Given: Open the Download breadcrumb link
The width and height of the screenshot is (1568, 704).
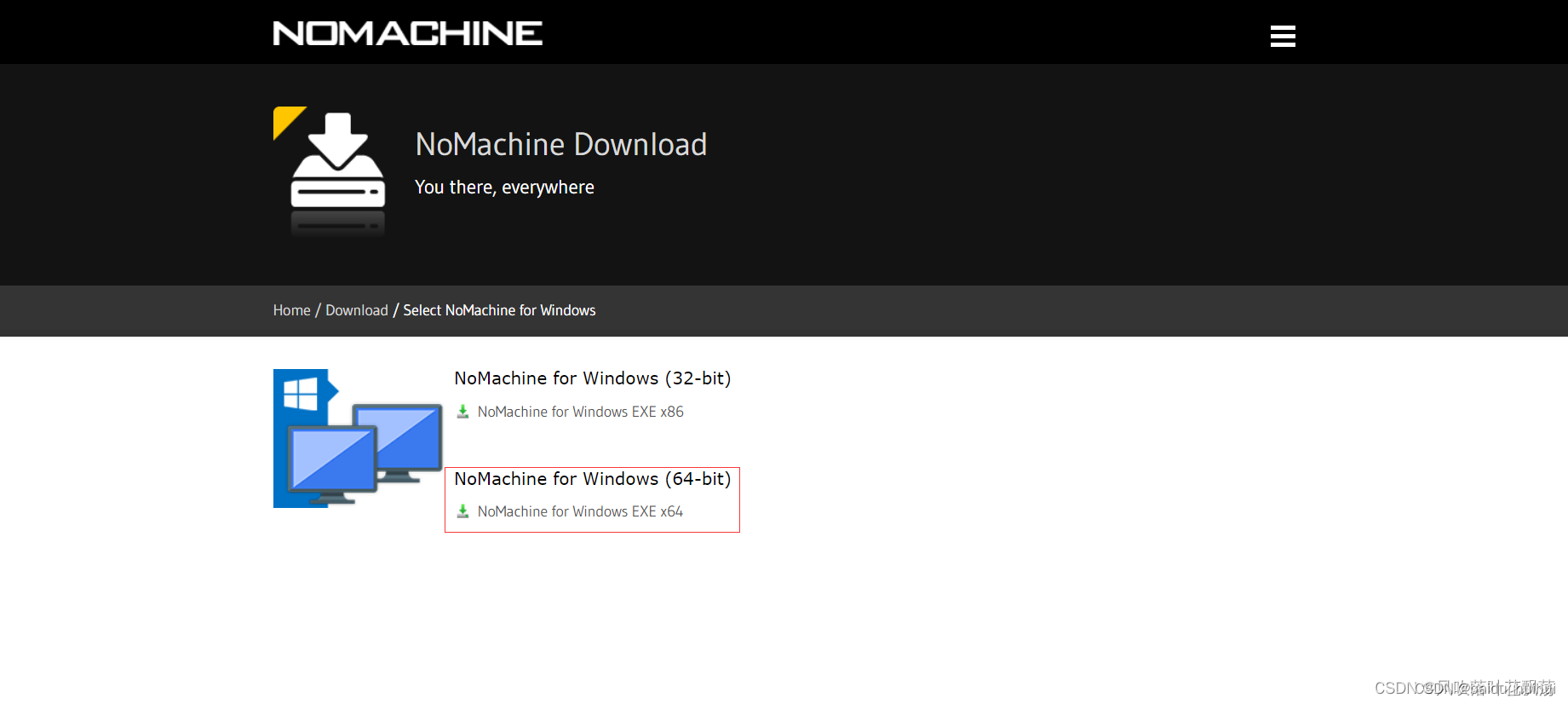Looking at the screenshot, I should click(357, 310).
